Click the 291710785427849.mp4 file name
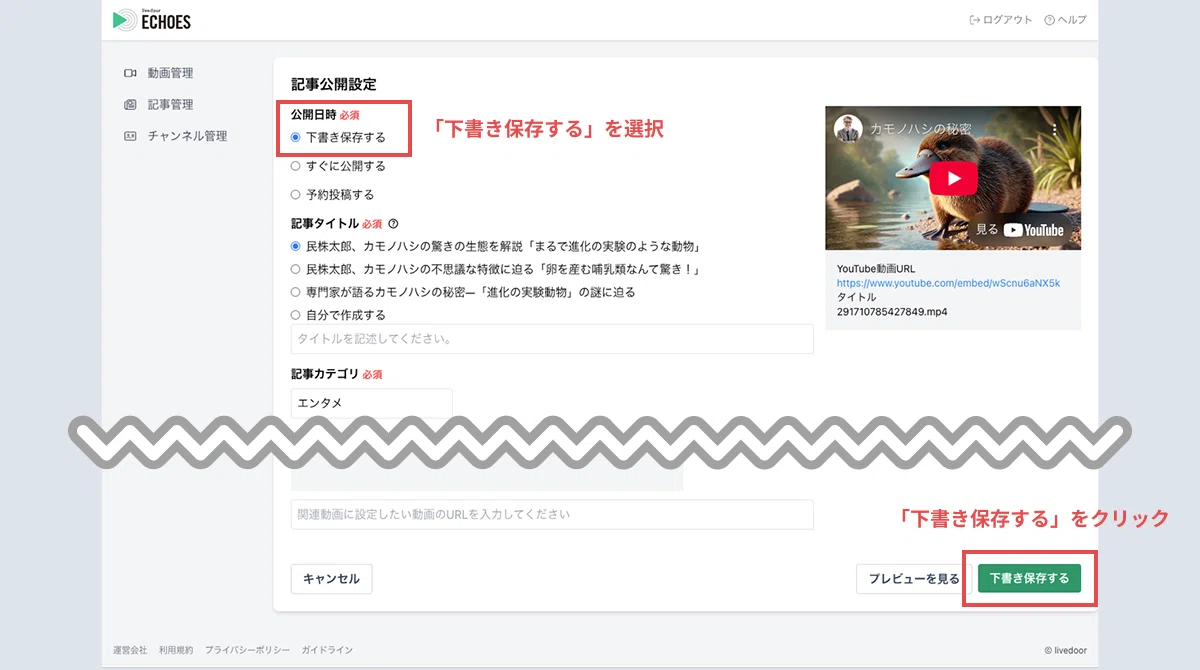Image resolution: width=1200 pixels, height=670 pixels. tap(892, 312)
